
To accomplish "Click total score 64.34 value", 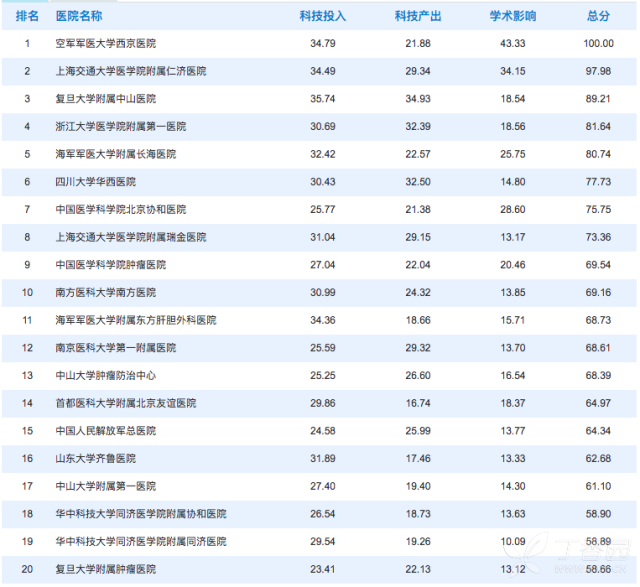I will pos(598,431).
